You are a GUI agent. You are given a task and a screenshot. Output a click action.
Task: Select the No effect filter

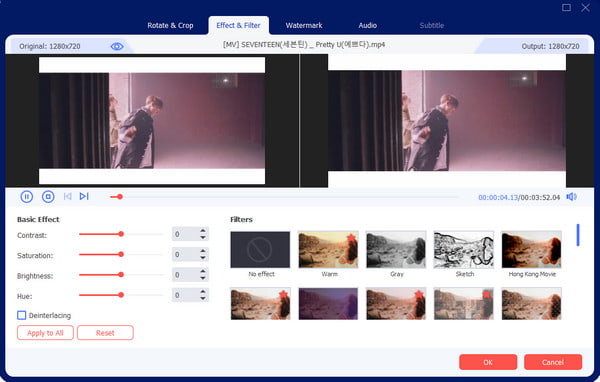pyautogui.click(x=260, y=250)
